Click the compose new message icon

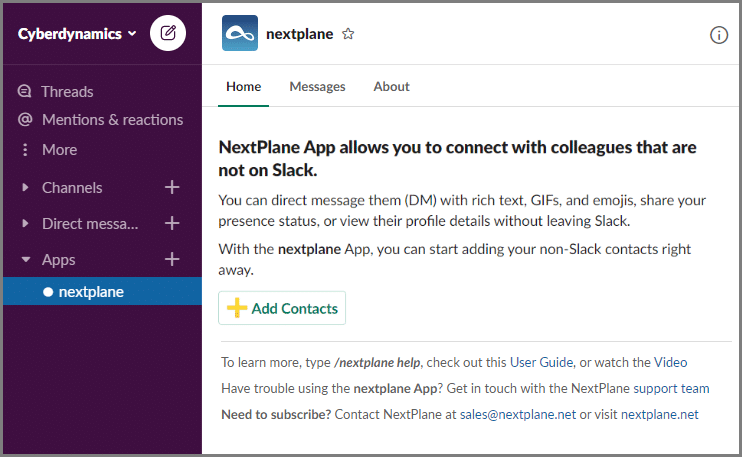tap(168, 33)
